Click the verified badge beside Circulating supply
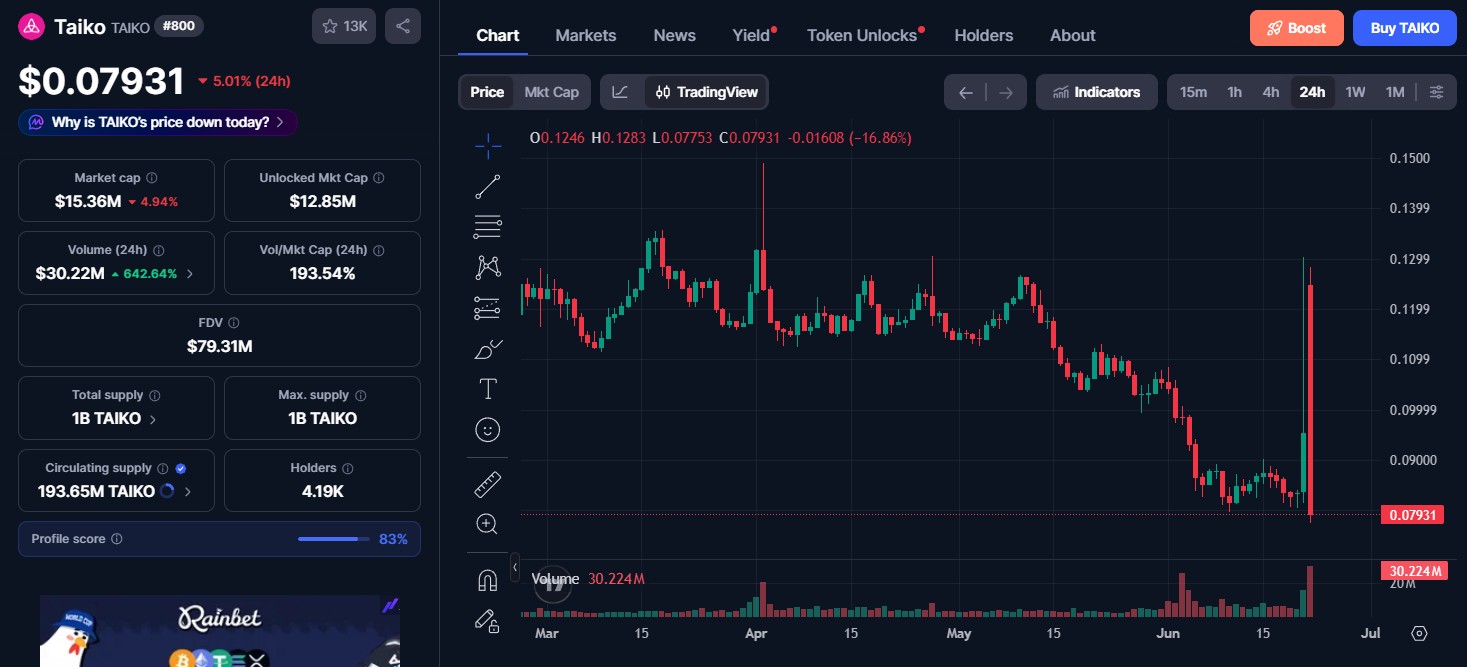The height and width of the screenshot is (667, 1467). [x=181, y=468]
